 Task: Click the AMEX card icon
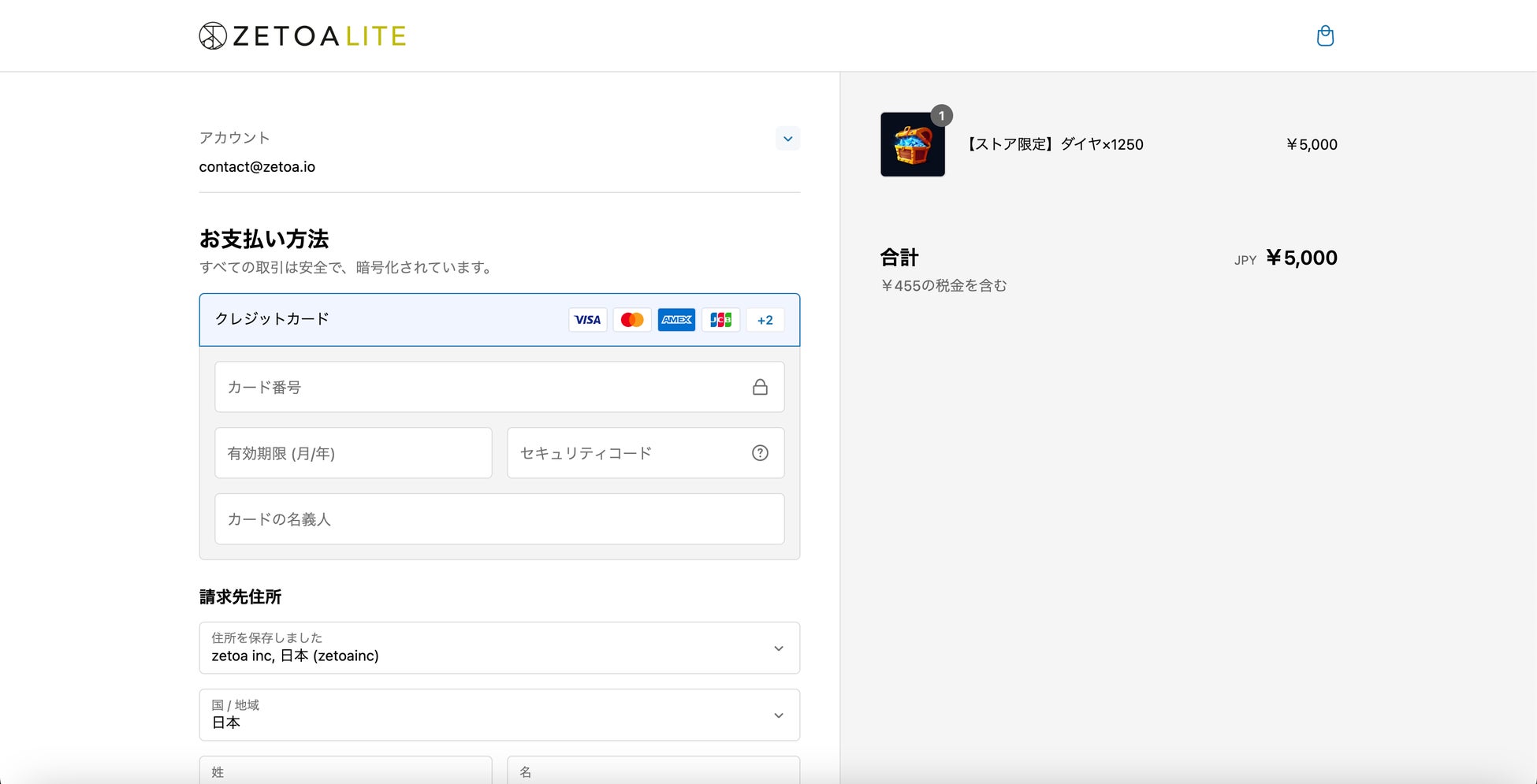tap(676, 320)
